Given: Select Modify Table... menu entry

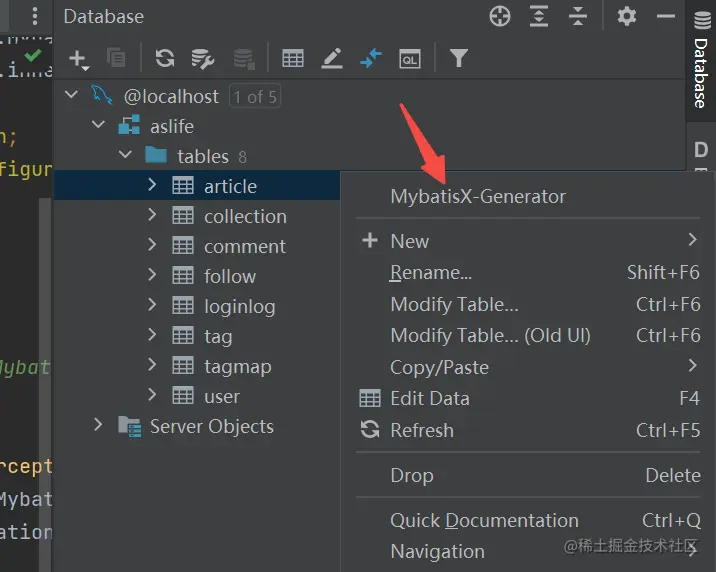Looking at the screenshot, I should [x=528, y=304].
